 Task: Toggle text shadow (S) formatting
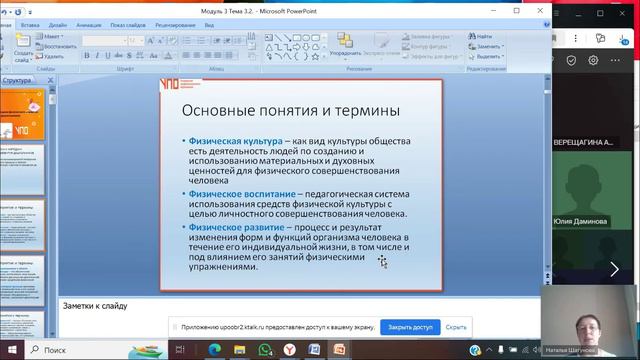[129, 56]
